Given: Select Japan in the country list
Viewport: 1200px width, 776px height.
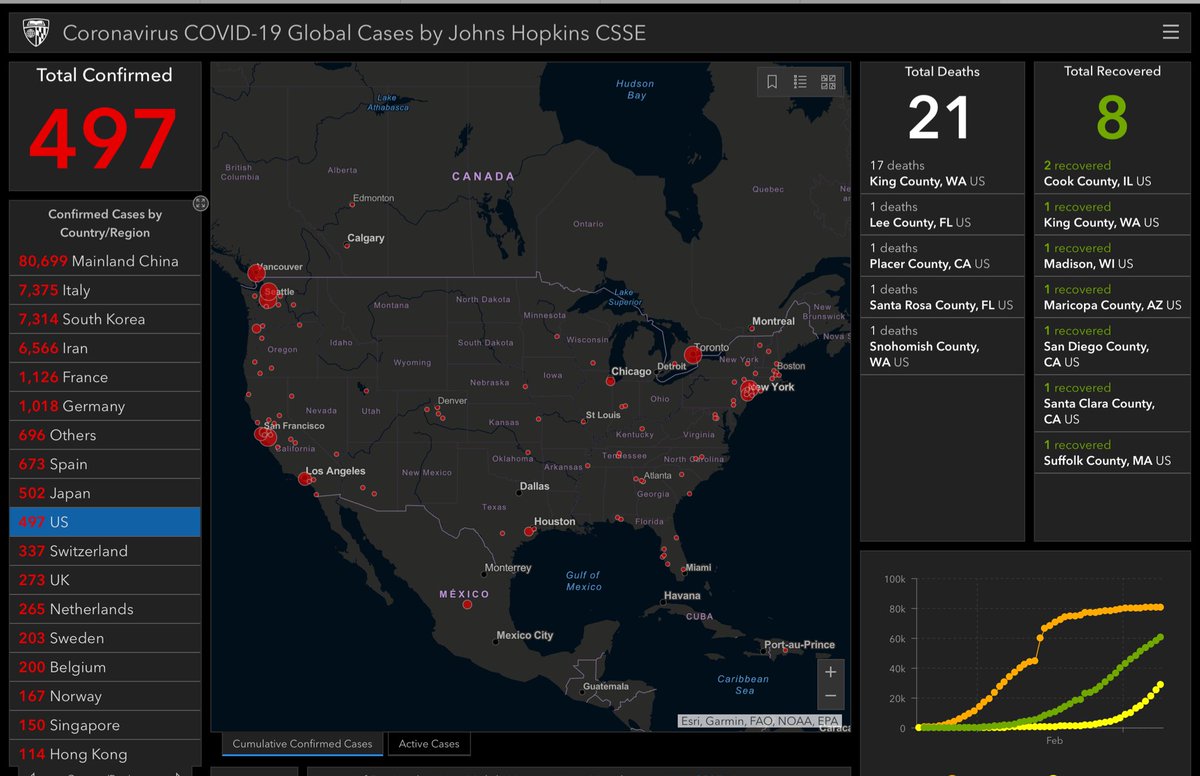Looking at the screenshot, I should point(105,493).
